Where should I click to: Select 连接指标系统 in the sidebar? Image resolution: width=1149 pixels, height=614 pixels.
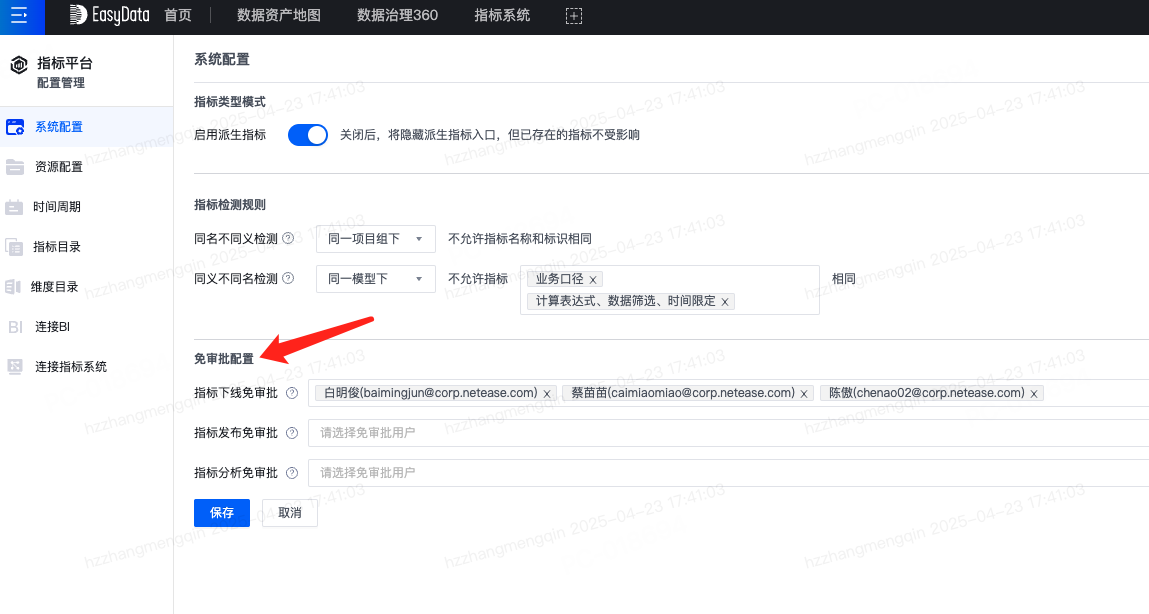point(86,366)
